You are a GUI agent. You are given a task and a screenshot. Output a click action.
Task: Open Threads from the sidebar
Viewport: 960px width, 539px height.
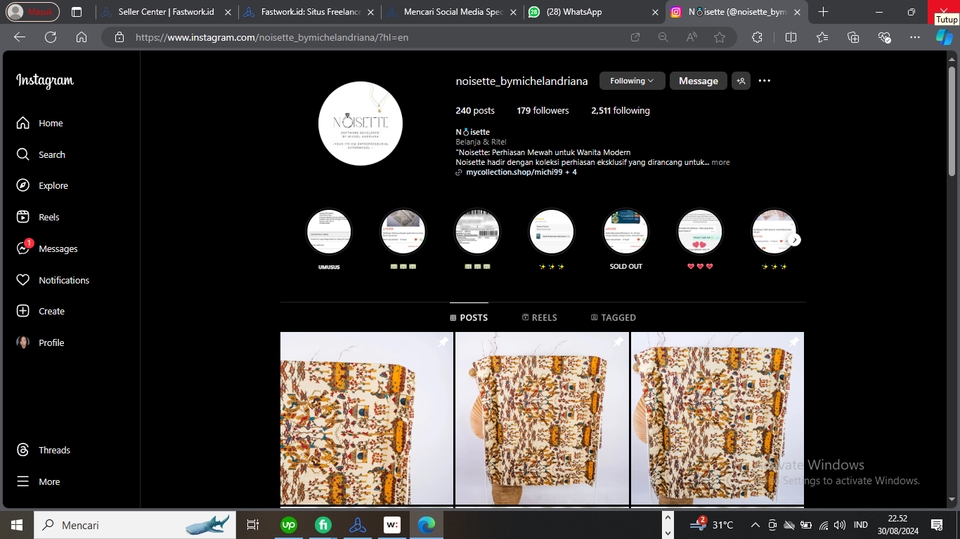(43, 450)
